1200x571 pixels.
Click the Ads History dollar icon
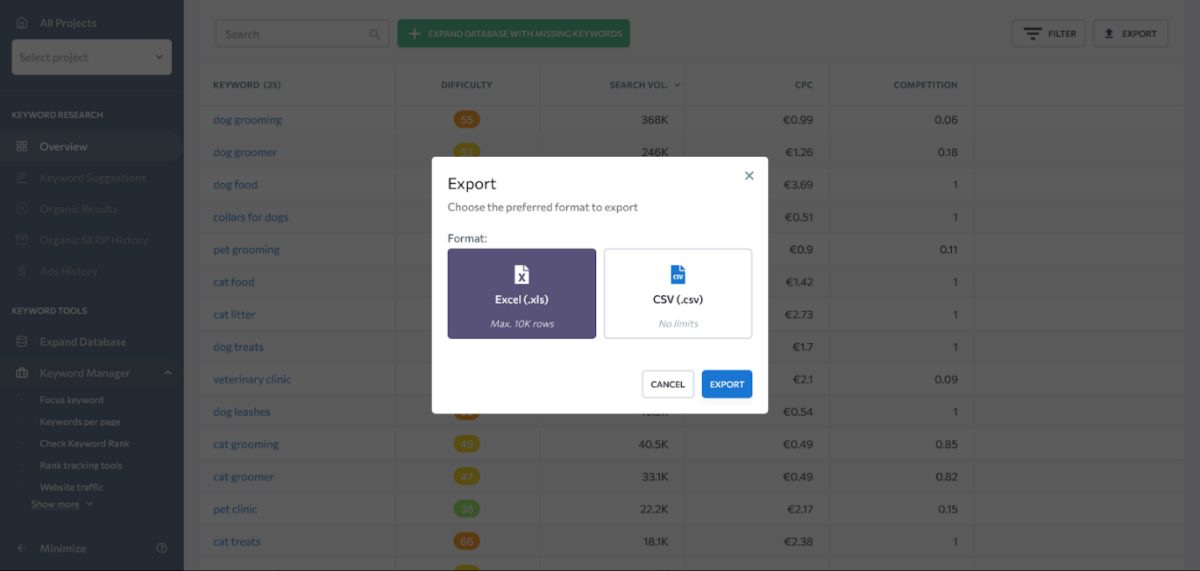pyautogui.click(x=22, y=271)
